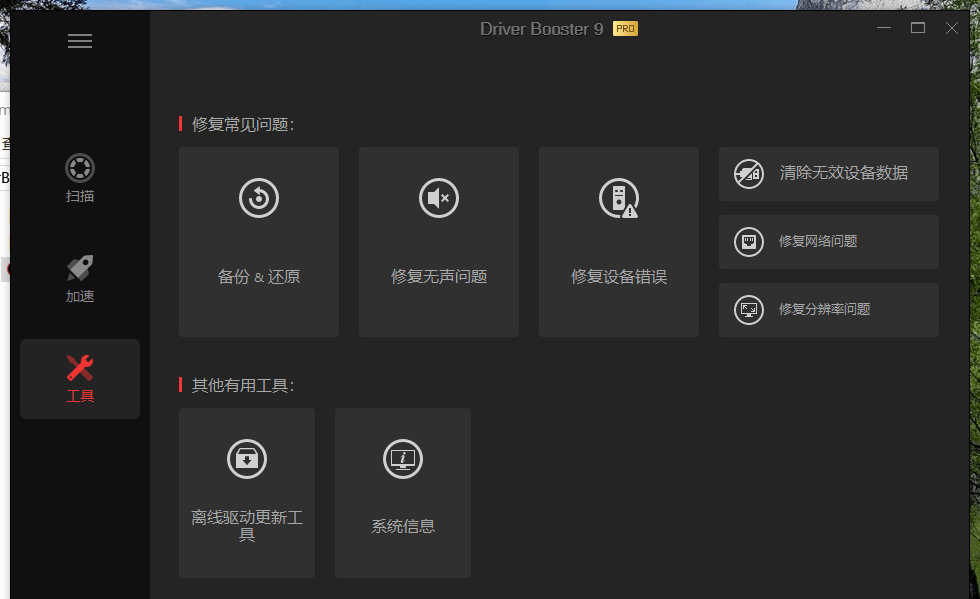The width and height of the screenshot is (980, 599).
Task: Open the 修复无声问题 tile label
Action: 439,276
